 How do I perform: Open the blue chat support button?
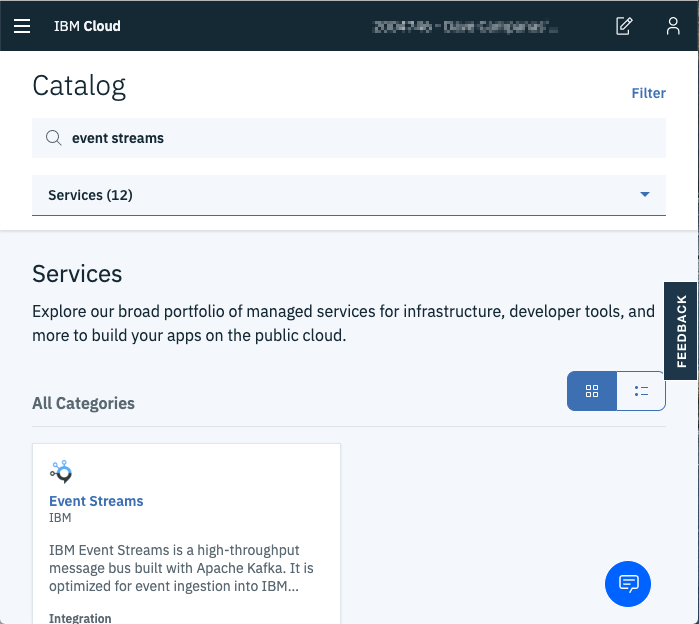pos(628,583)
